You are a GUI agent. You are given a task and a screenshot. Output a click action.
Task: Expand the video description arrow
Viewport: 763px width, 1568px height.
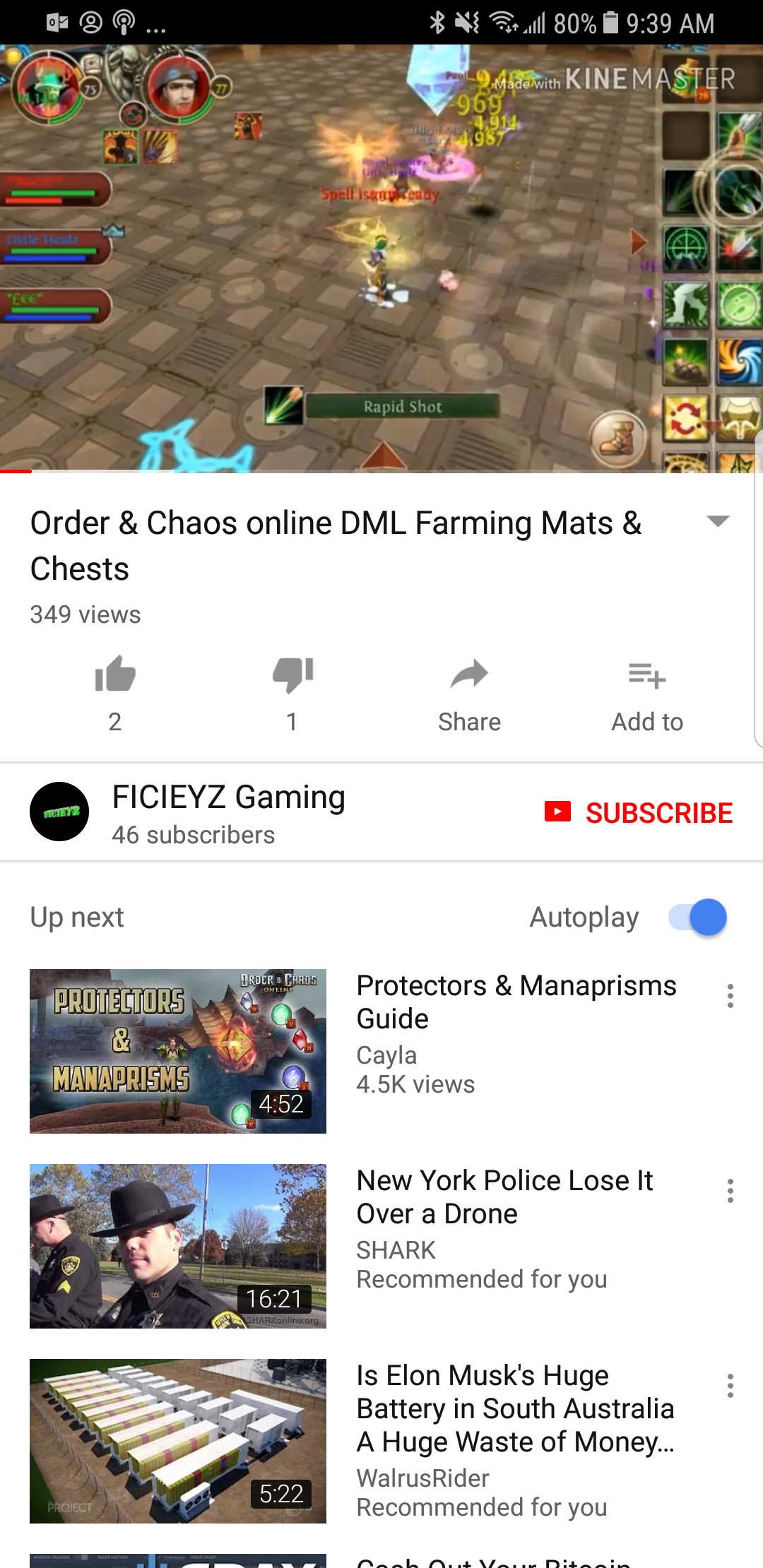coord(718,521)
